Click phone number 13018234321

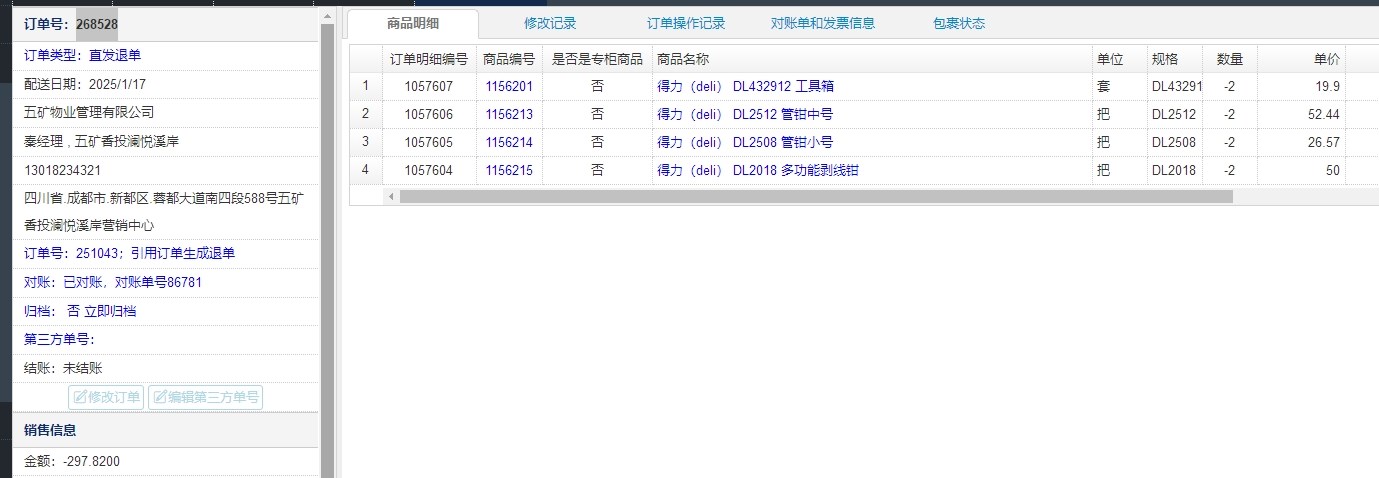pos(63,171)
